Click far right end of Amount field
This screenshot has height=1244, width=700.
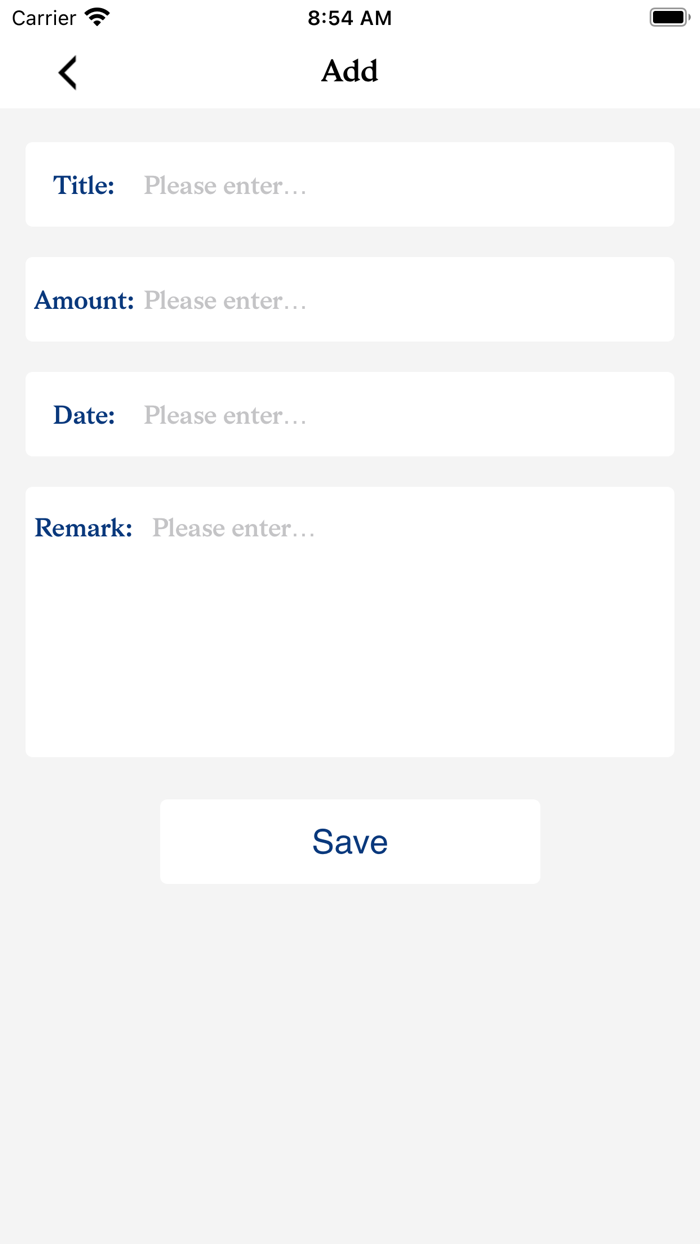(650, 300)
